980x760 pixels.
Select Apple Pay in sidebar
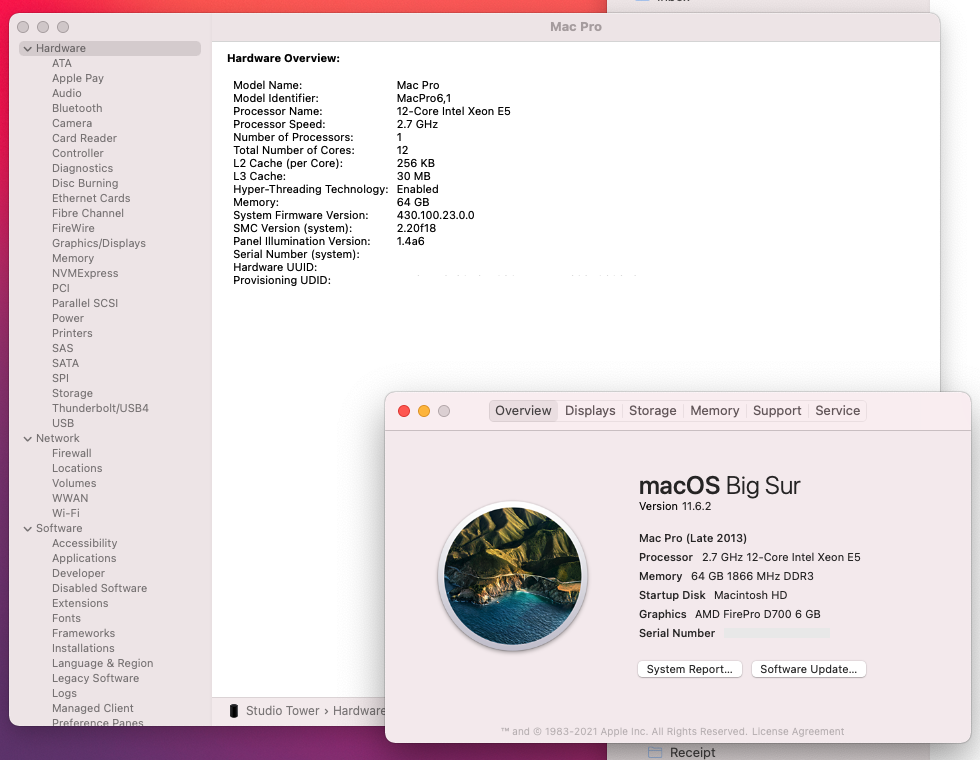[x=78, y=78]
